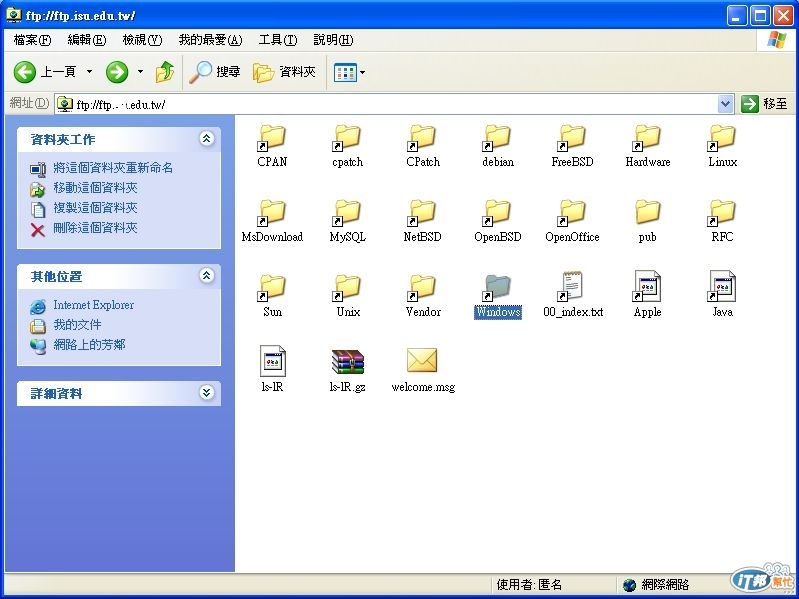The height and width of the screenshot is (599, 799).
Task: Open the 說明(H) menu
Action: (x=333, y=40)
